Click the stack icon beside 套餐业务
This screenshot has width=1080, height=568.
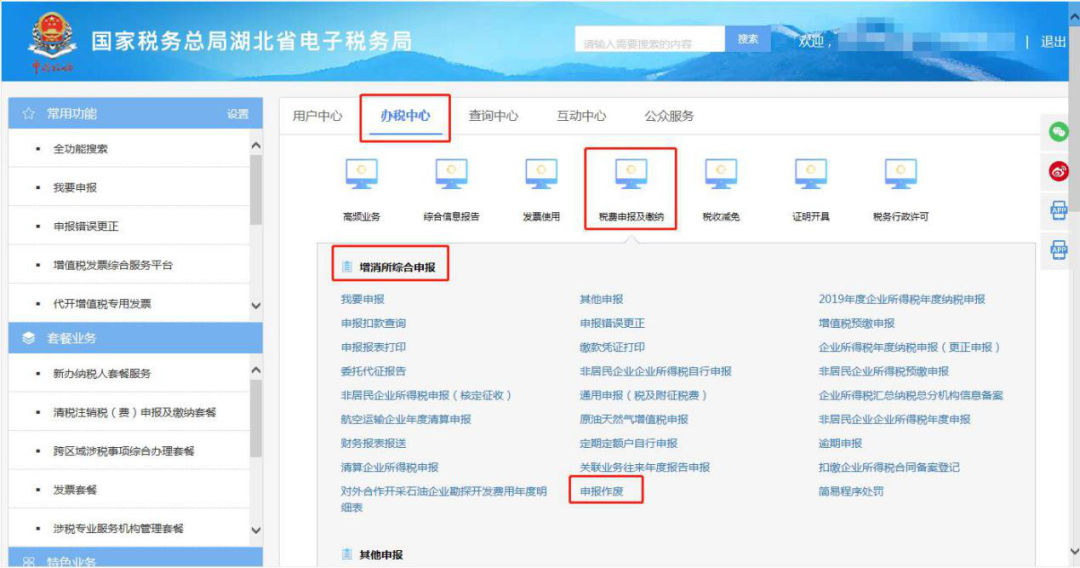pyautogui.click(x=28, y=338)
